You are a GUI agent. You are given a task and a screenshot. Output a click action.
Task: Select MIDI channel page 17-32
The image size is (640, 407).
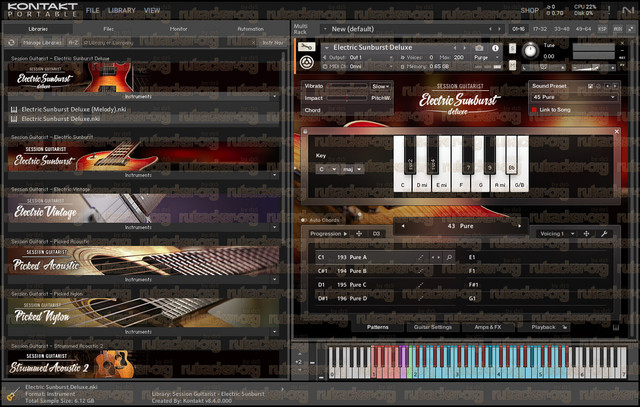point(540,29)
